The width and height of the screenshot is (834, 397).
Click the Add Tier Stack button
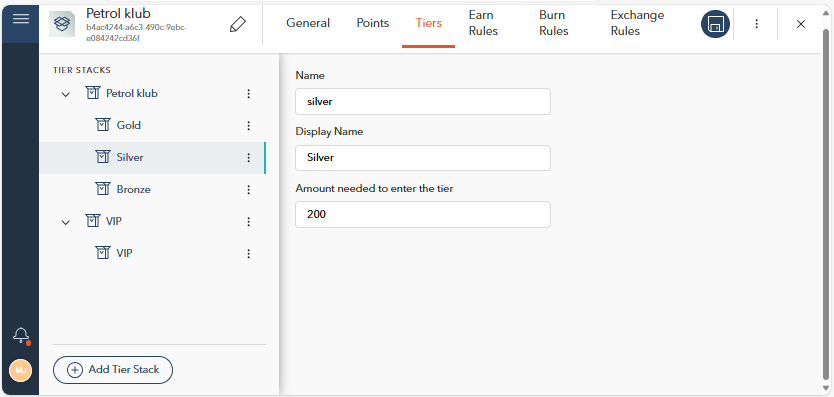point(113,370)
